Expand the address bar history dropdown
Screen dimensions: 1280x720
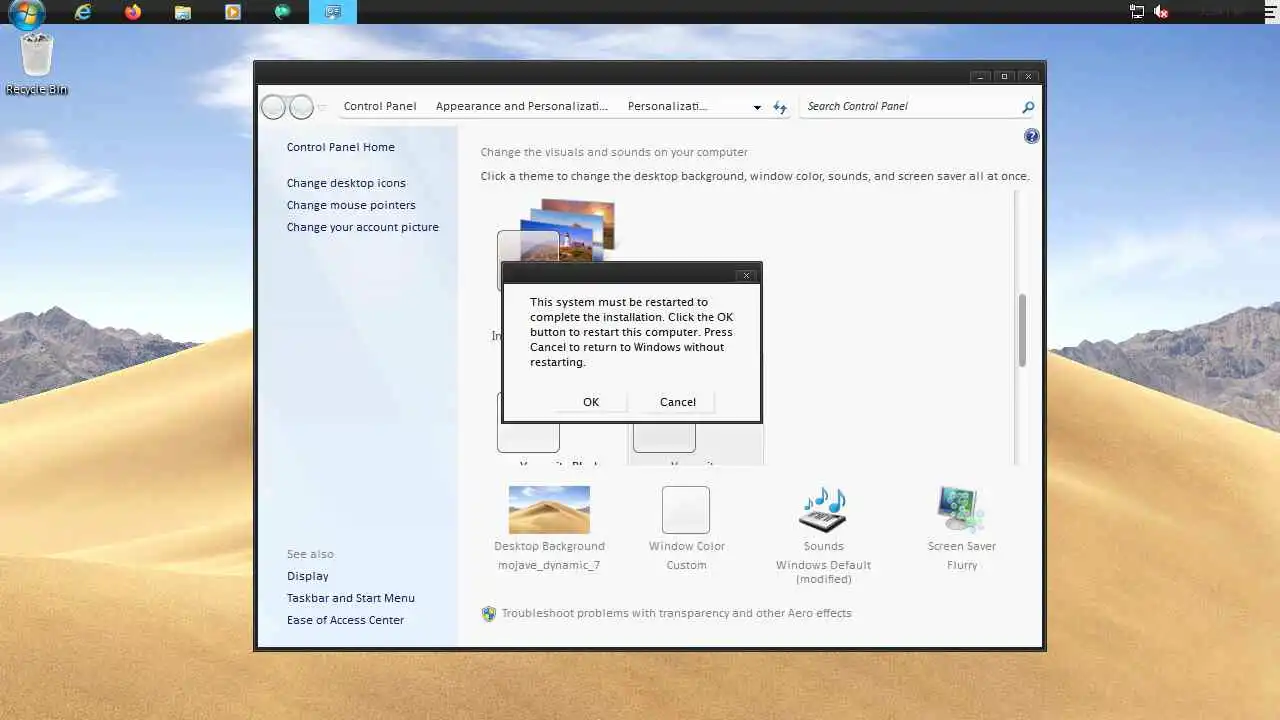pyautogui.click(x=757, y=107)
